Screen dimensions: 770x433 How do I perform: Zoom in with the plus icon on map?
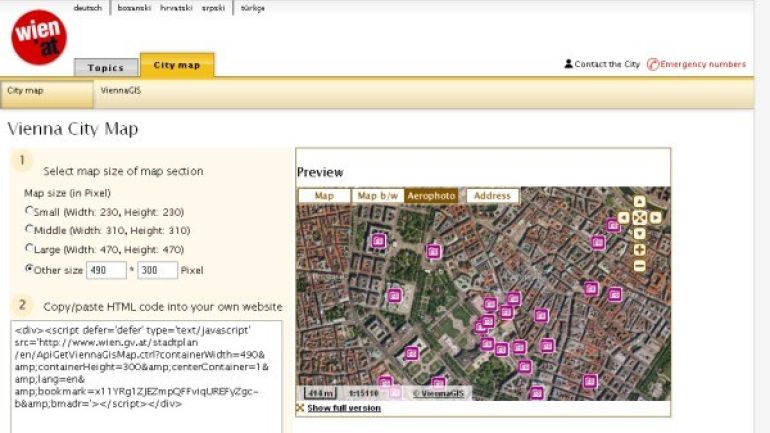point(639,250)
